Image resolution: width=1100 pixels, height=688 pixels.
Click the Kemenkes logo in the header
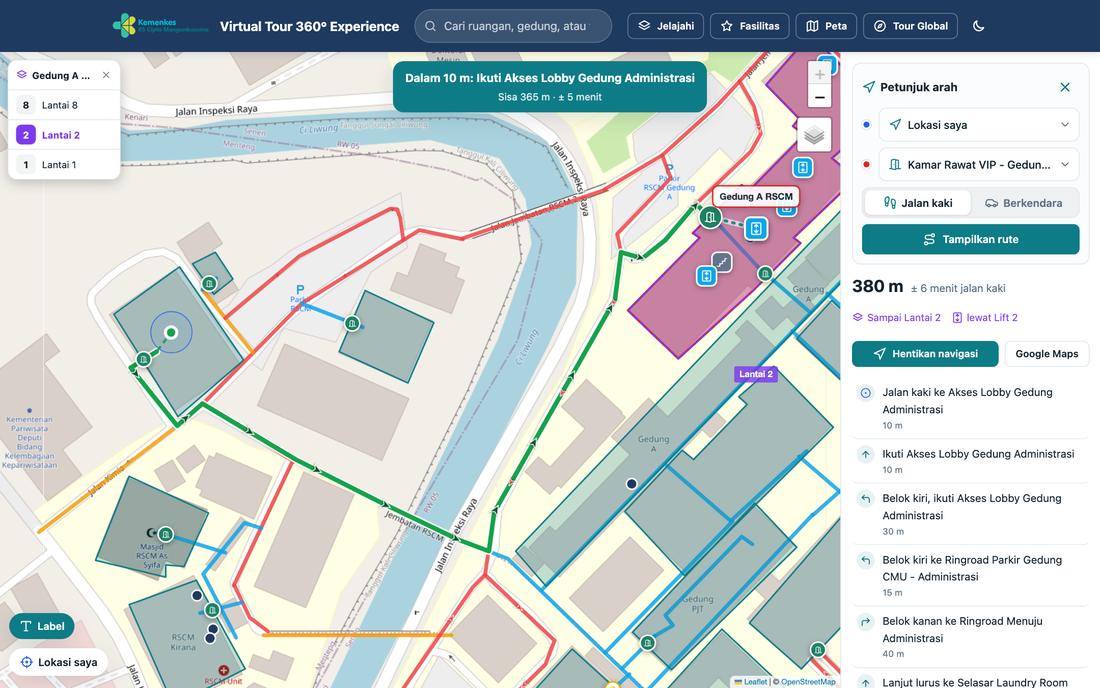click(x=161, y=26)
